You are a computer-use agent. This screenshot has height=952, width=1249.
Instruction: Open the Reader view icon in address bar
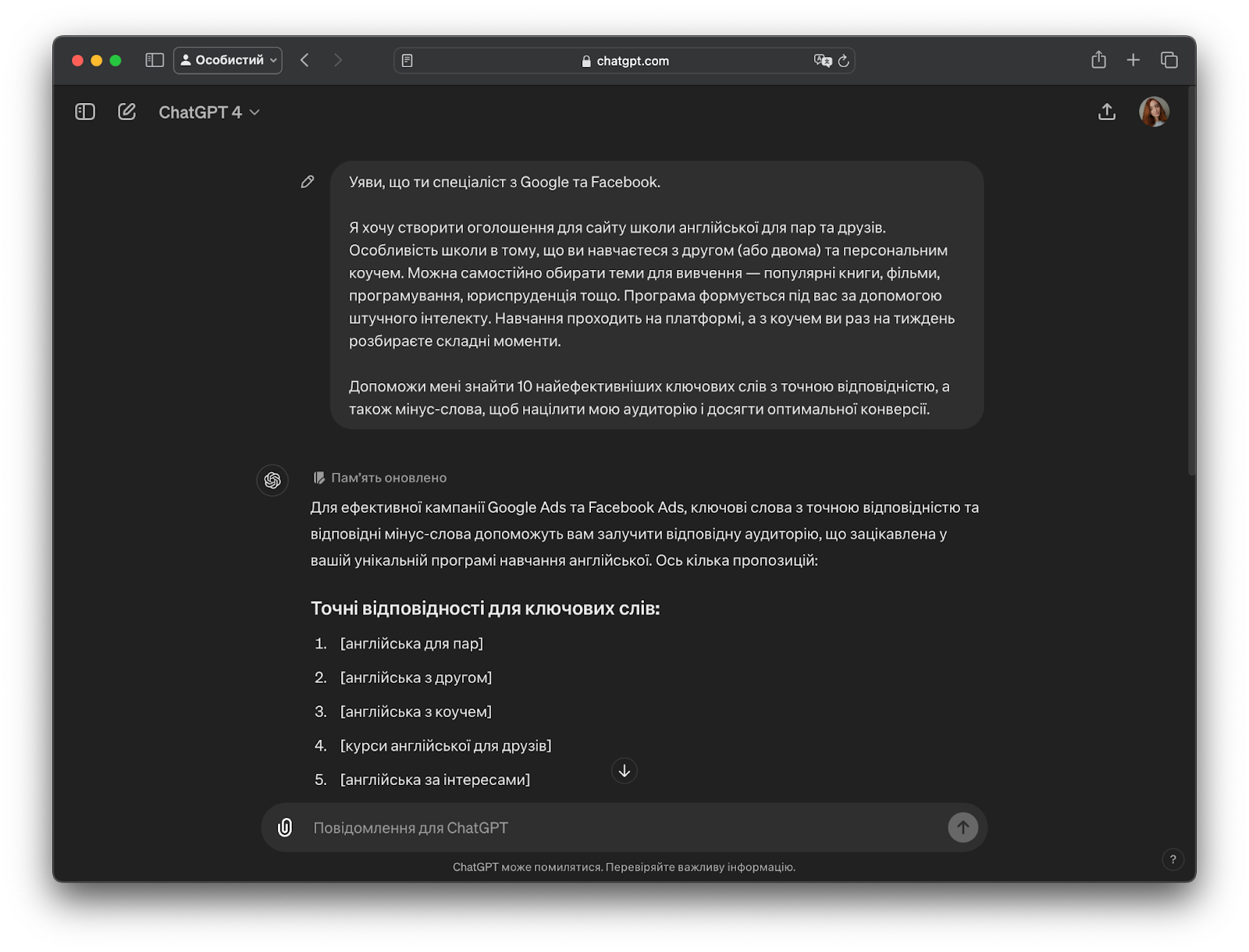coord(407,61)
